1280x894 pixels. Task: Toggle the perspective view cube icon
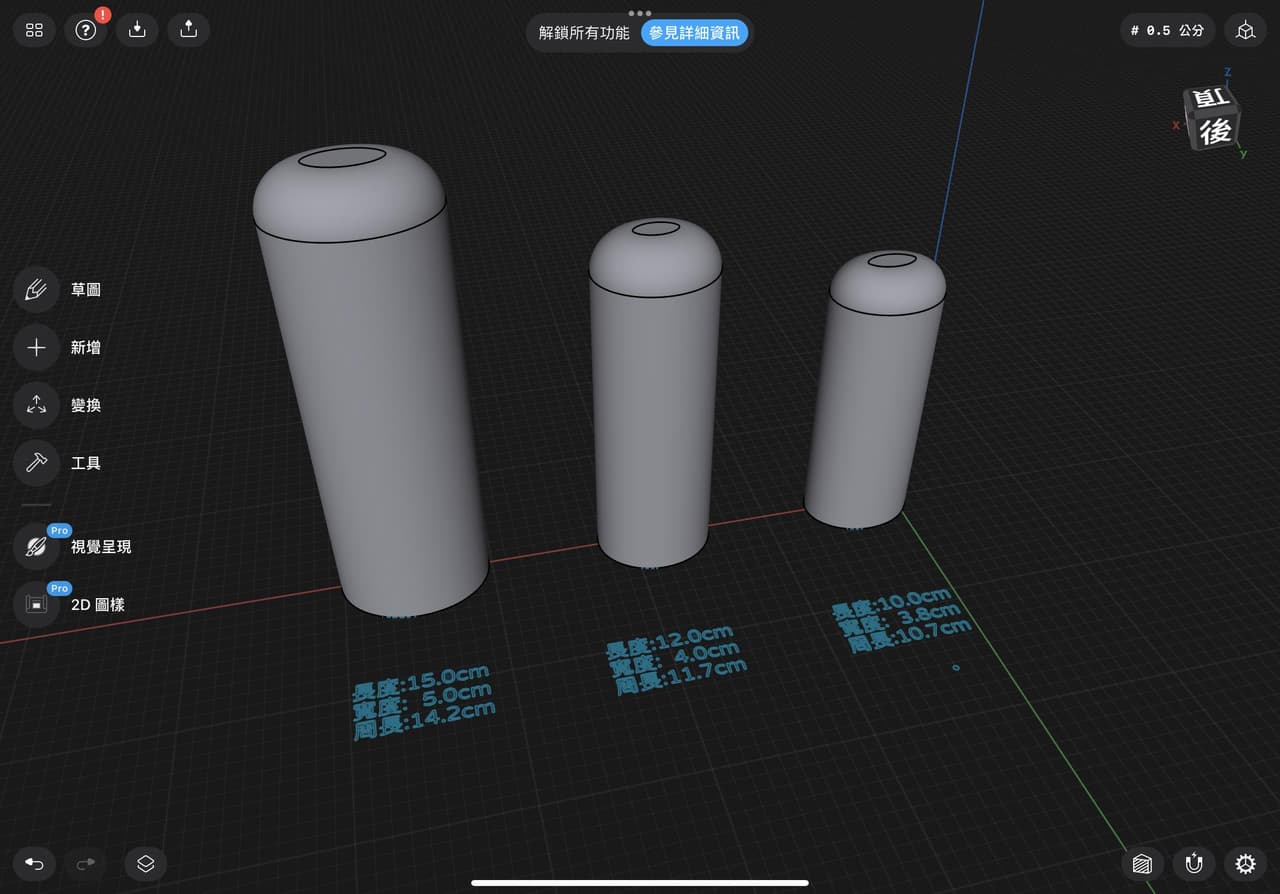point(1245,30)
